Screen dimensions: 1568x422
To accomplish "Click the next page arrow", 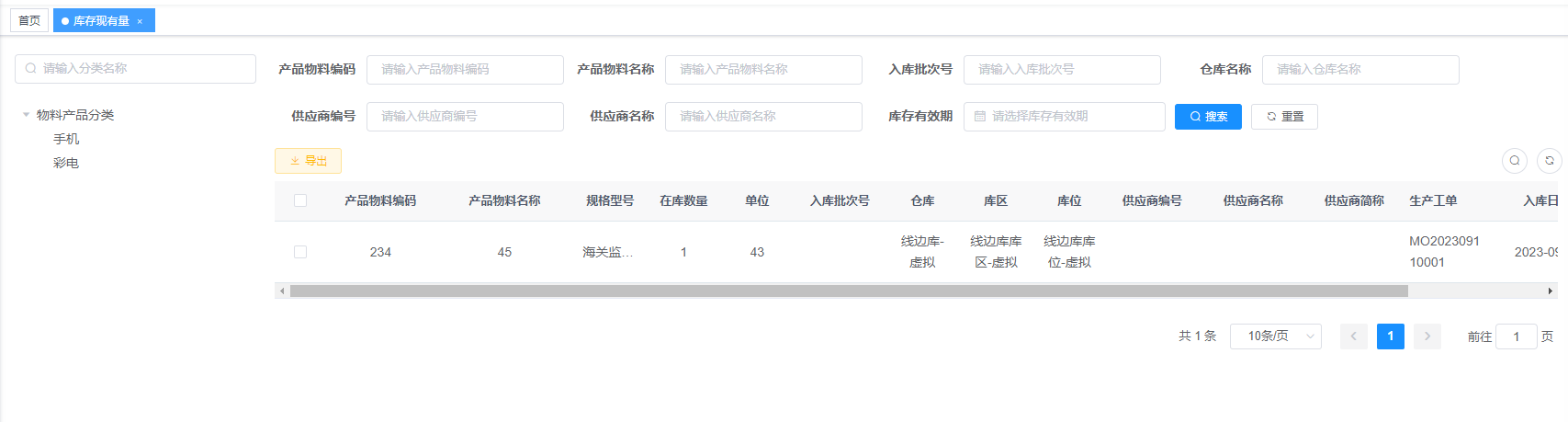I will click(x=1427, y=336).
